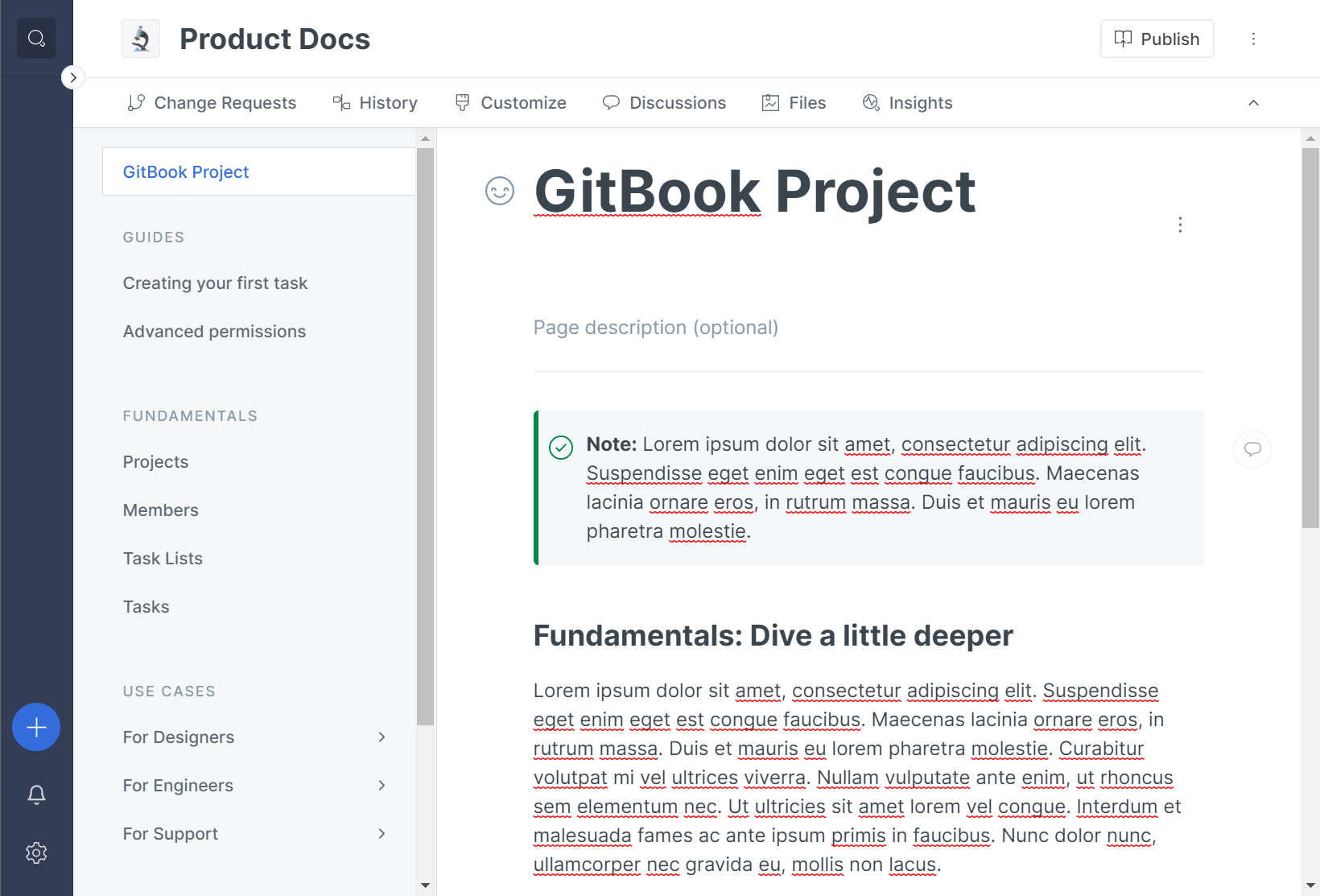The width and height of the screenshot is (1320, 896).
Task: Open page actions three-dot menu
Action: [x=1180, y=225]
